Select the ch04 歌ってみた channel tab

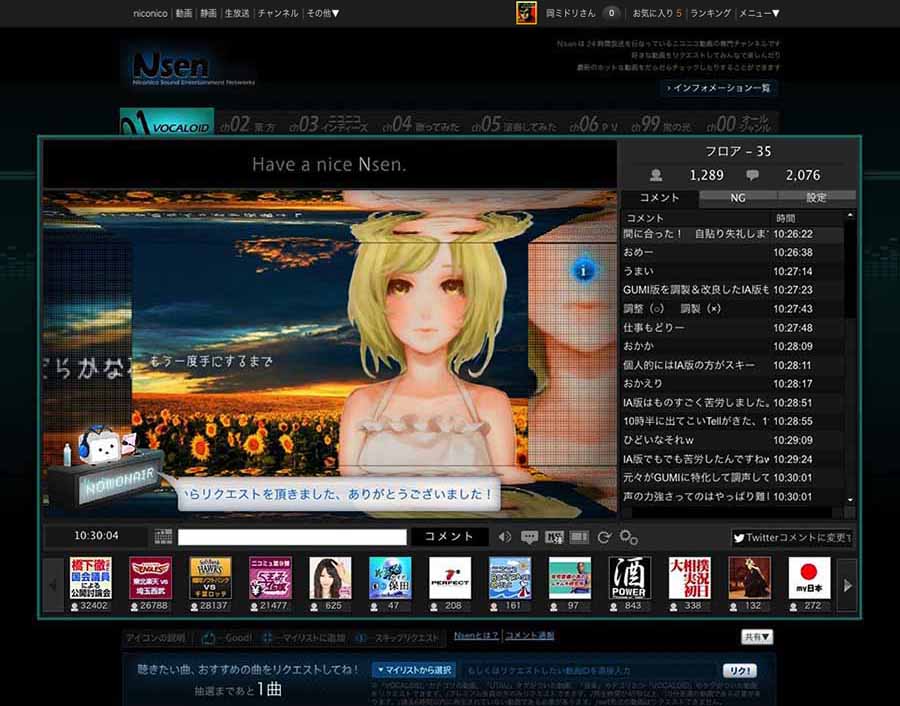tap(421, 124)
